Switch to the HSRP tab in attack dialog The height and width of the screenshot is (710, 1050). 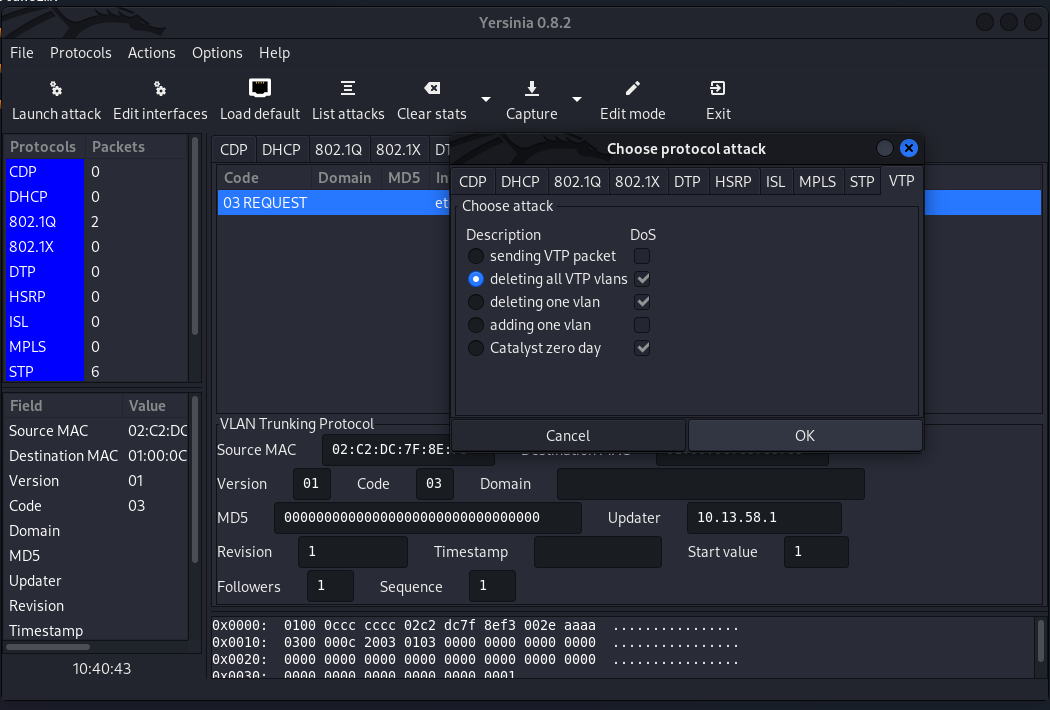click(734, 181)
